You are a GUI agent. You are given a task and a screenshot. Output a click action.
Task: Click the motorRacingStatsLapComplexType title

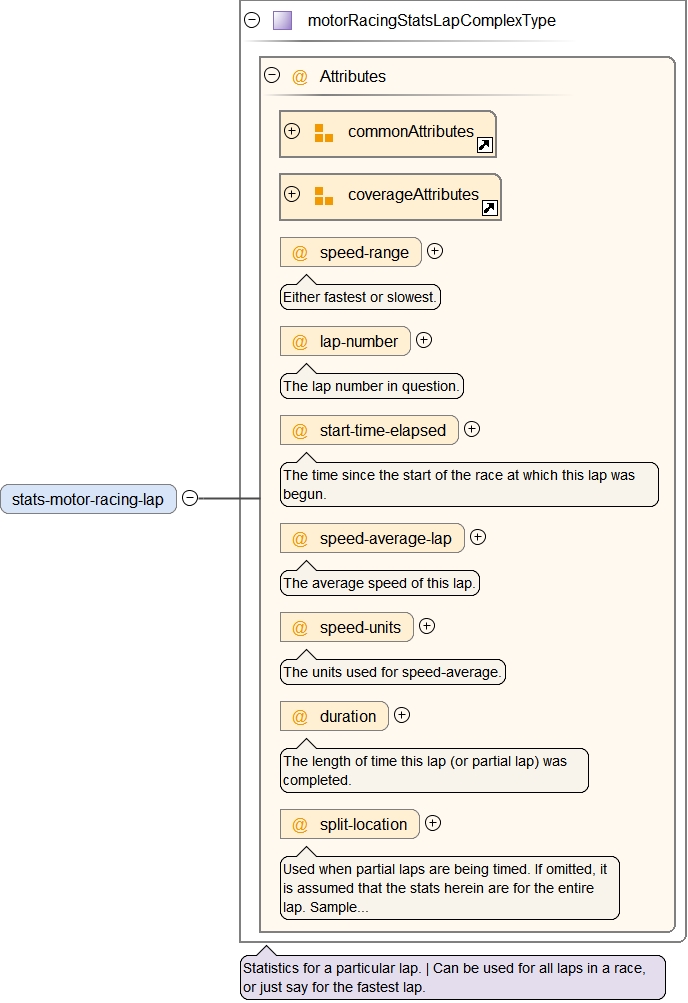point(431,20)
